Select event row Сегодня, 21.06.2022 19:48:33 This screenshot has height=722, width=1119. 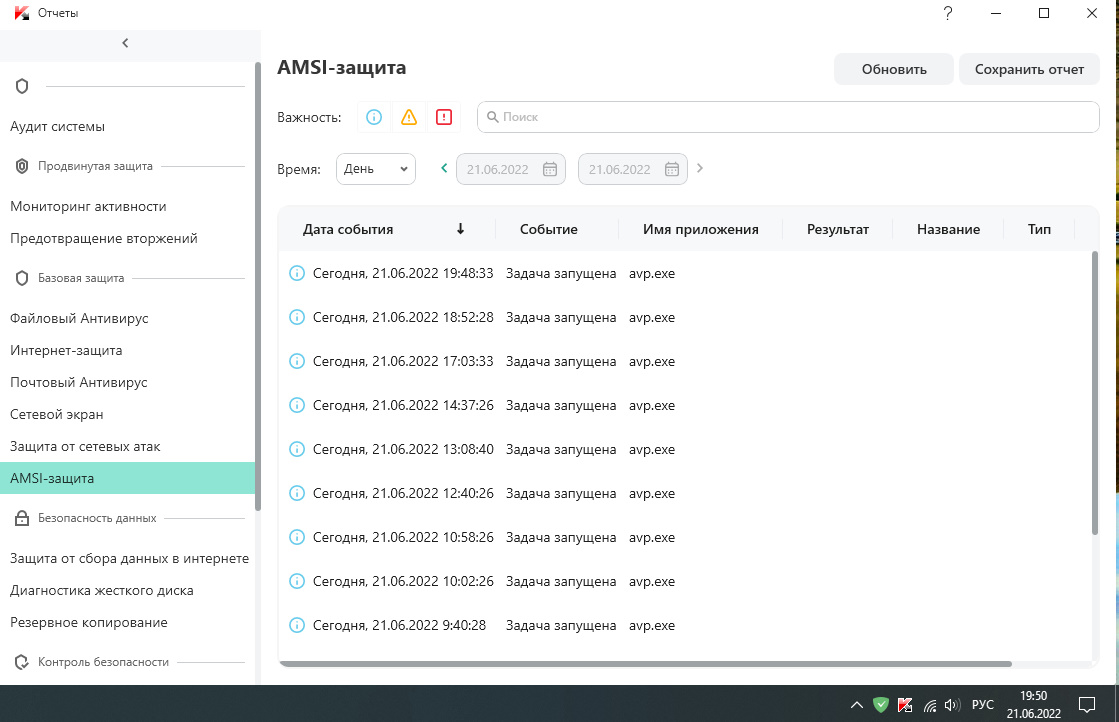point(685,273)
